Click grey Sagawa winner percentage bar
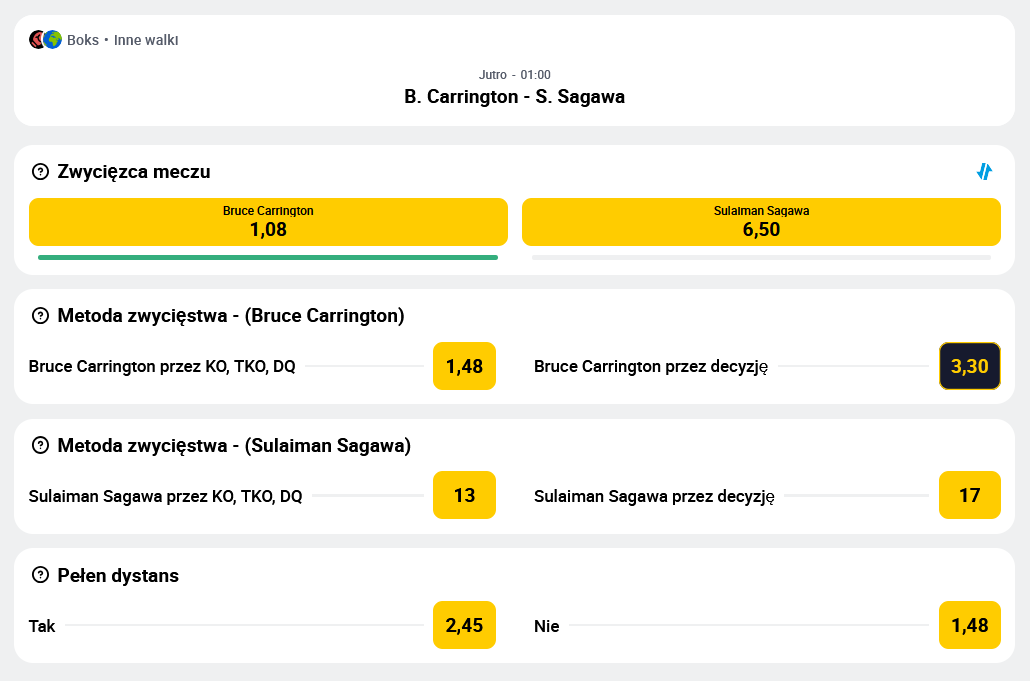This screenshot has height=681, width=1030. pos(761,257)
